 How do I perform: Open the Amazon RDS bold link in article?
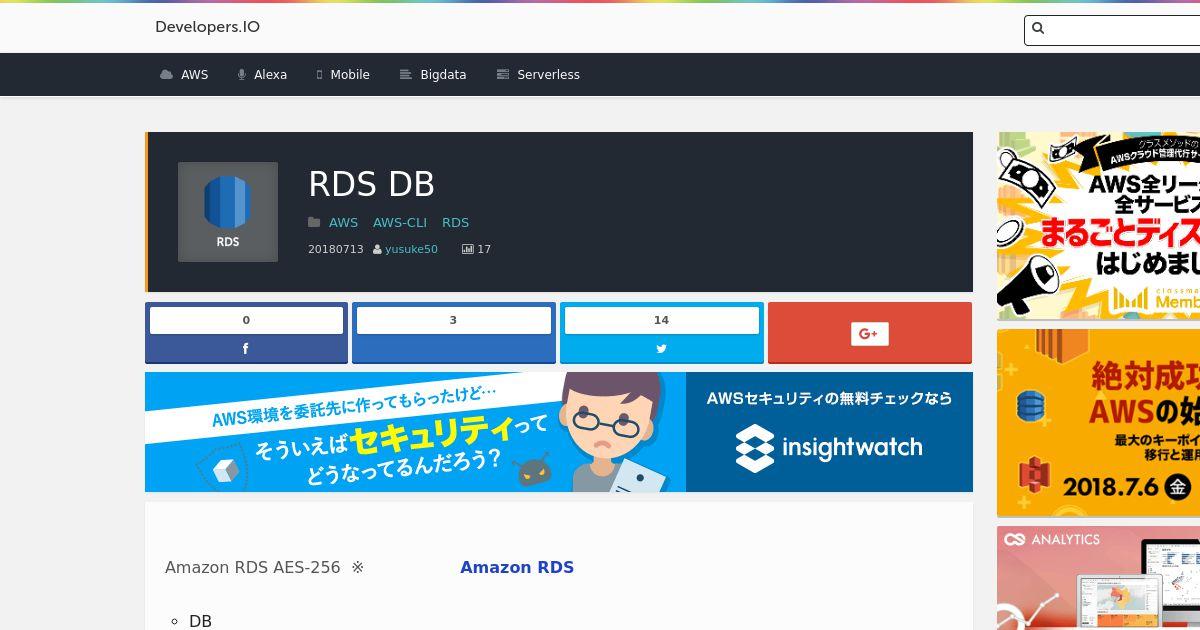(x=517, y=567)
